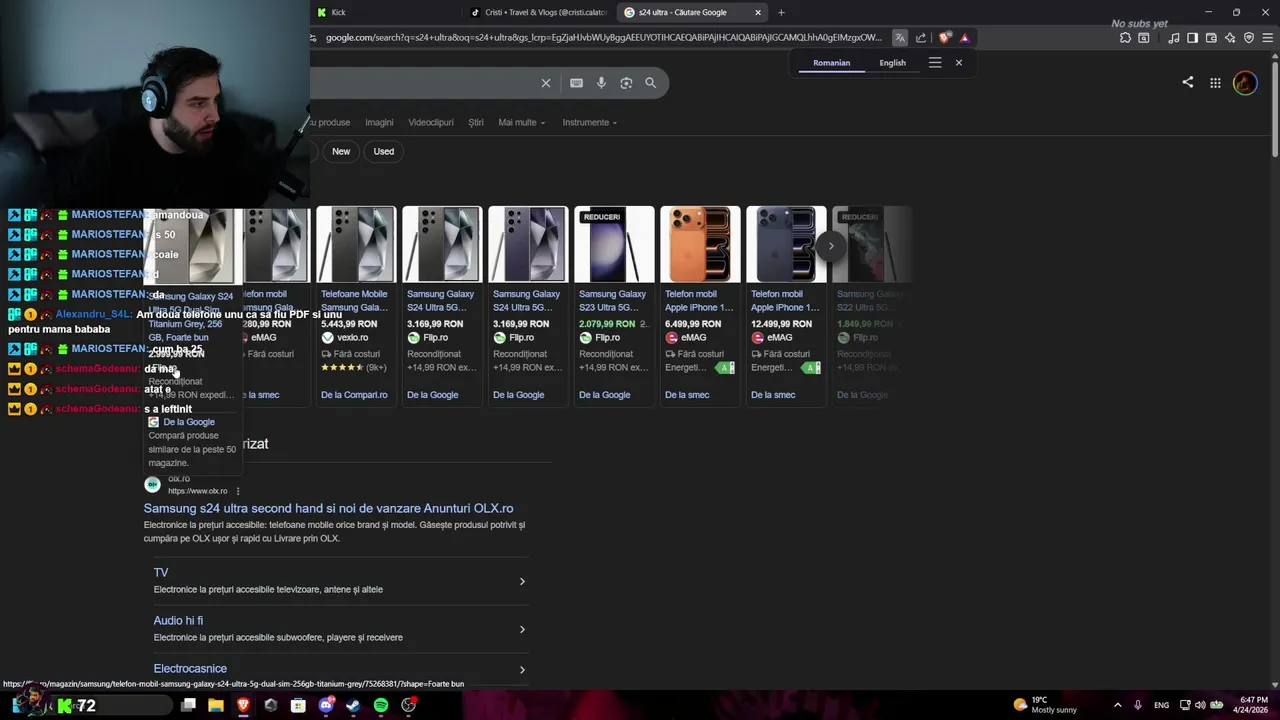Show next shopping carousel products
Viewport: 1280px width, 720px height.
click(x=831, y=245)
